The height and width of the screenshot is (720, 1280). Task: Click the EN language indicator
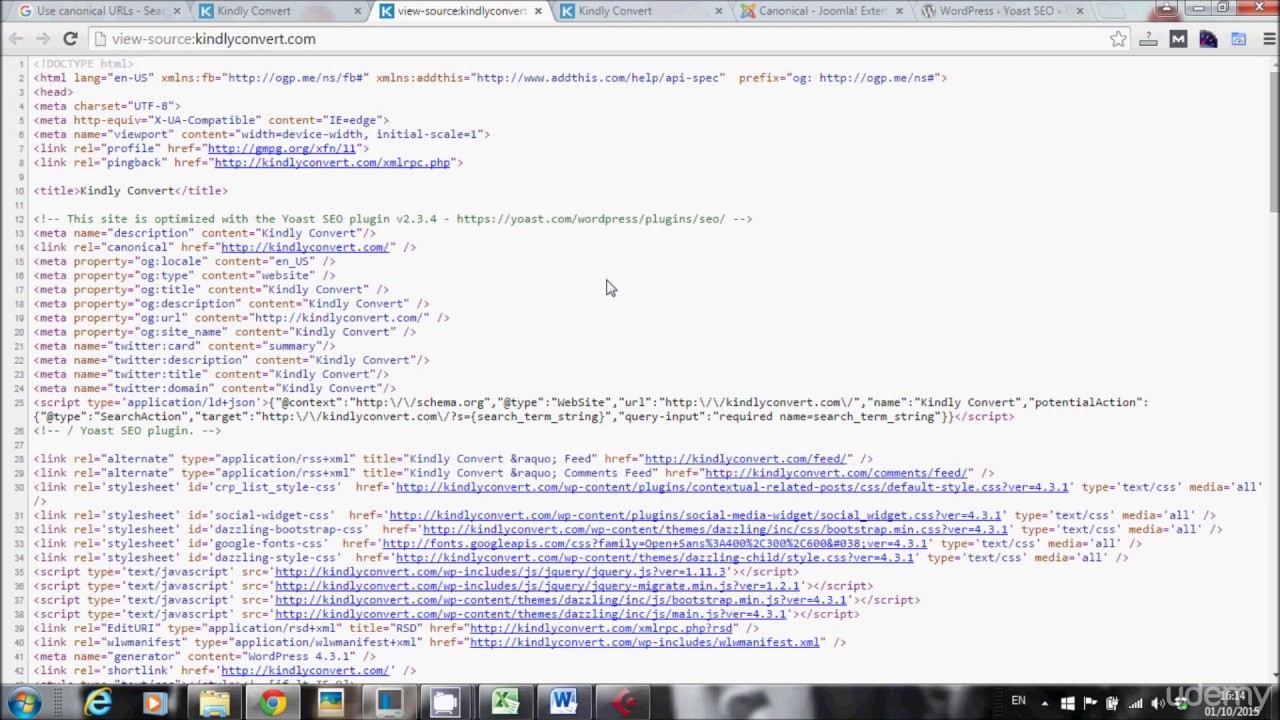pyautogui.click(x=1019, y=701)
